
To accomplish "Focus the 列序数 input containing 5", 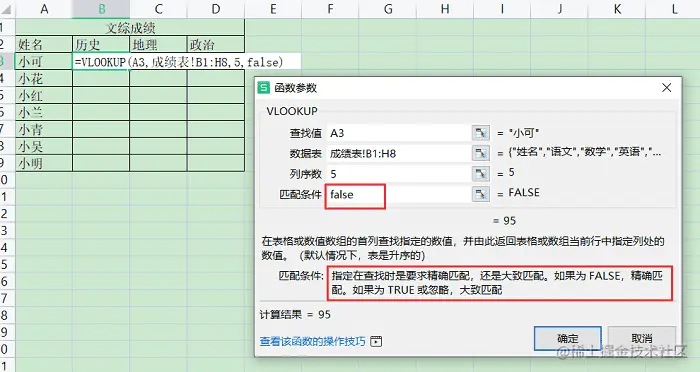I will tap(399, 173).
